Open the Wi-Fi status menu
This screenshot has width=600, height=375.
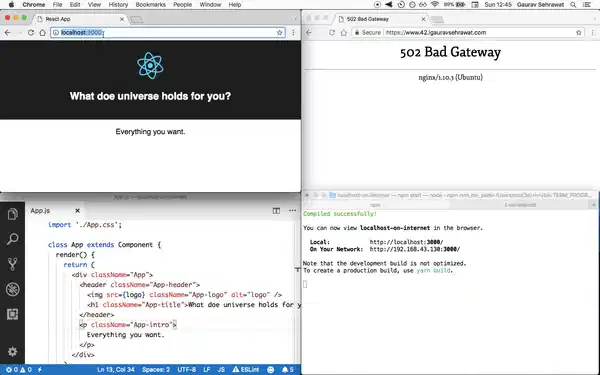pyautogui.click(x=435, y=5)
